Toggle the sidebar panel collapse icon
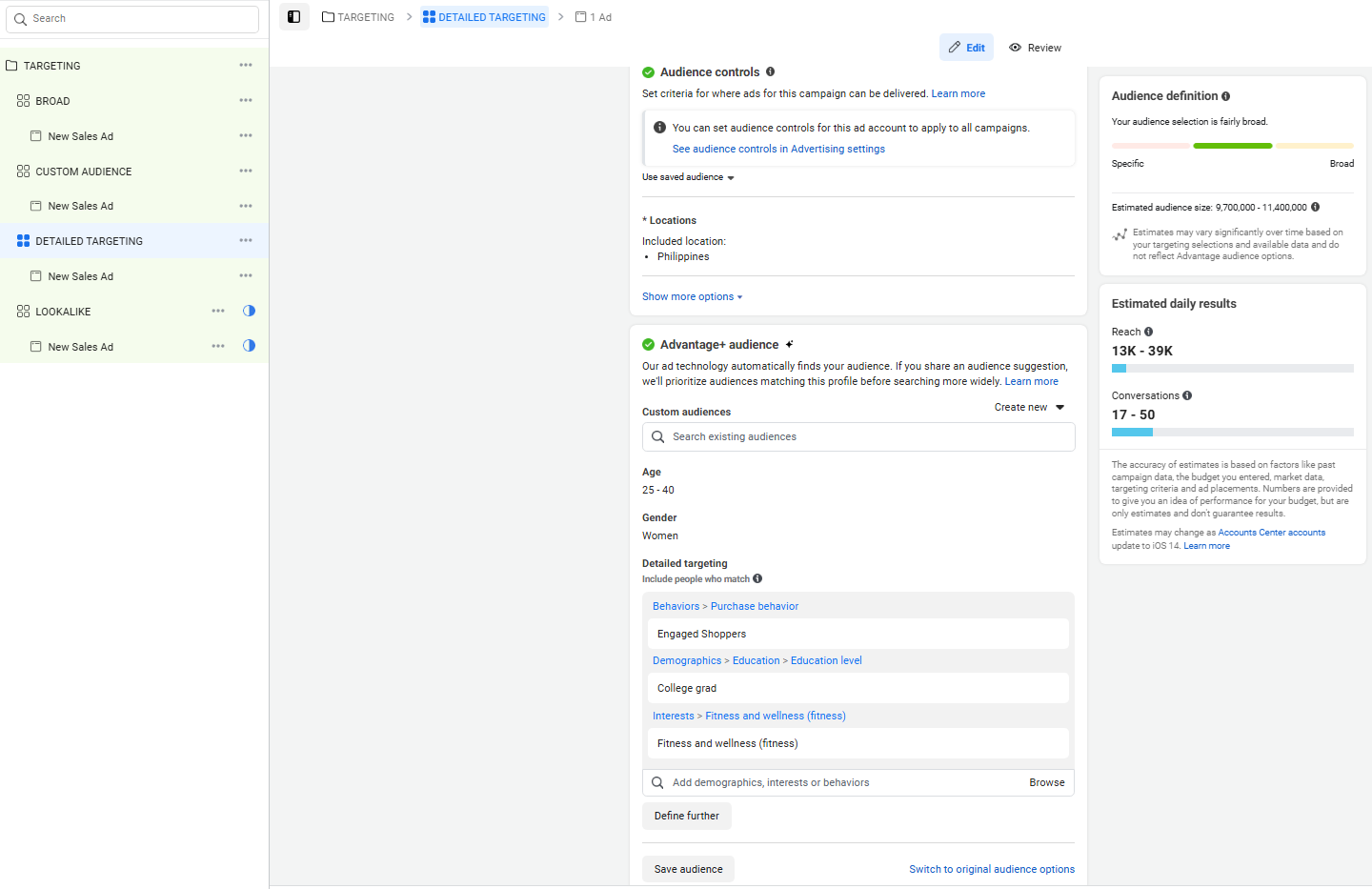The width and height of the screenshot is (1372, 889). tap(293, 17)
